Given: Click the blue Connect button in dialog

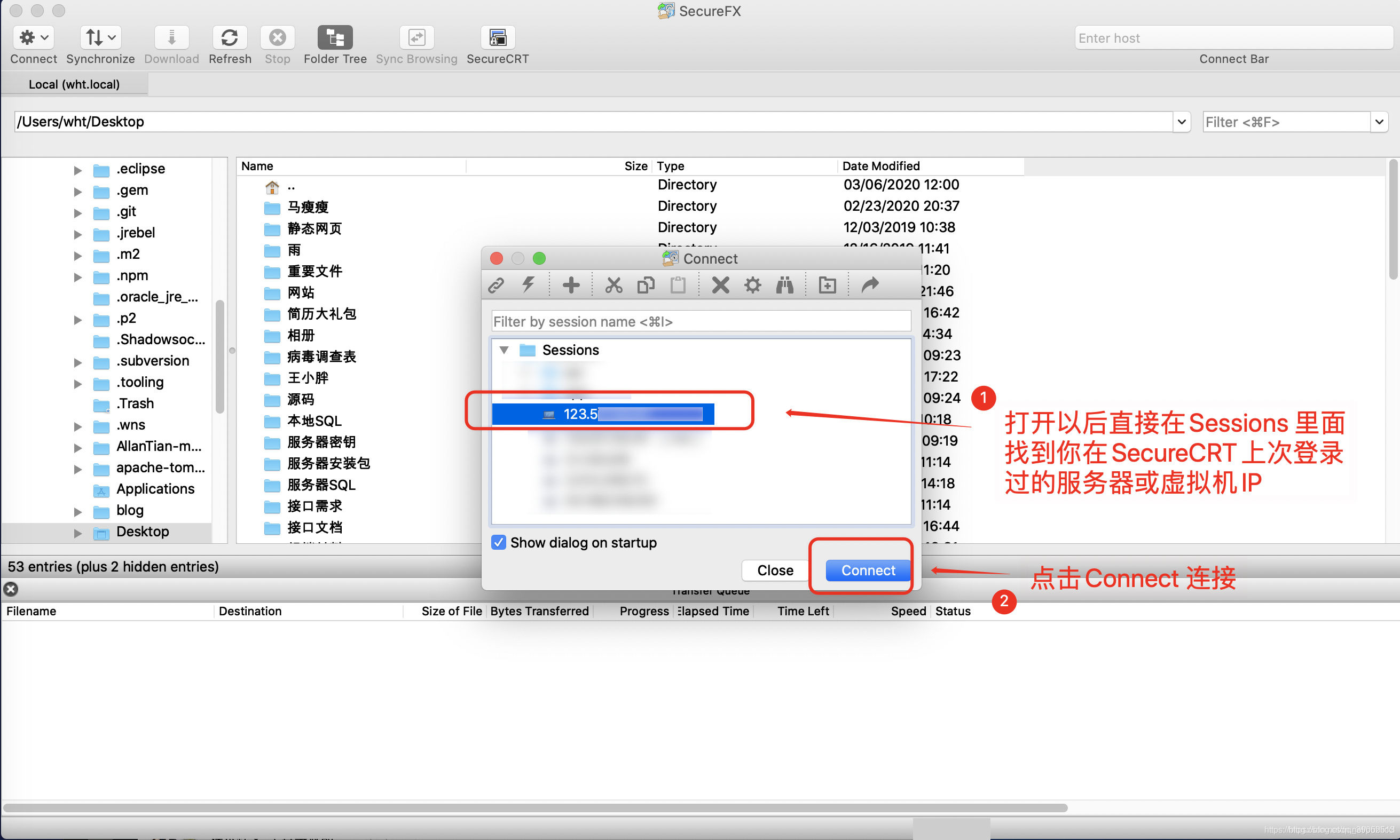Looking at the screenshot, I should pos(868,570).
